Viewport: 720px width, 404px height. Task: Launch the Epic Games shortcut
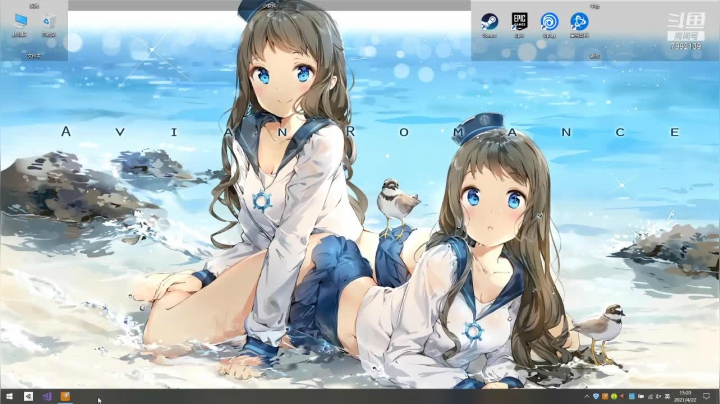click(519, 25)
